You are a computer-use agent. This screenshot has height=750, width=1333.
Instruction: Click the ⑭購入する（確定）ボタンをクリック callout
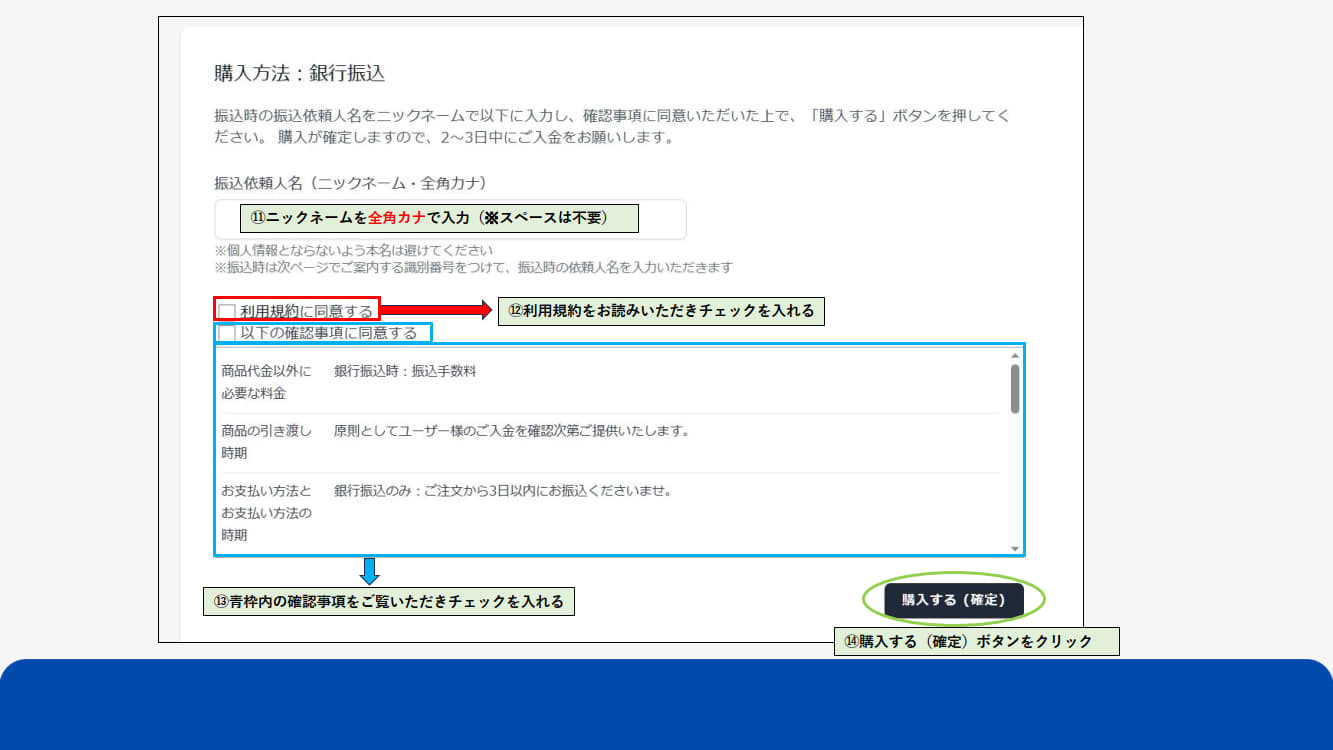click(976, 642)
